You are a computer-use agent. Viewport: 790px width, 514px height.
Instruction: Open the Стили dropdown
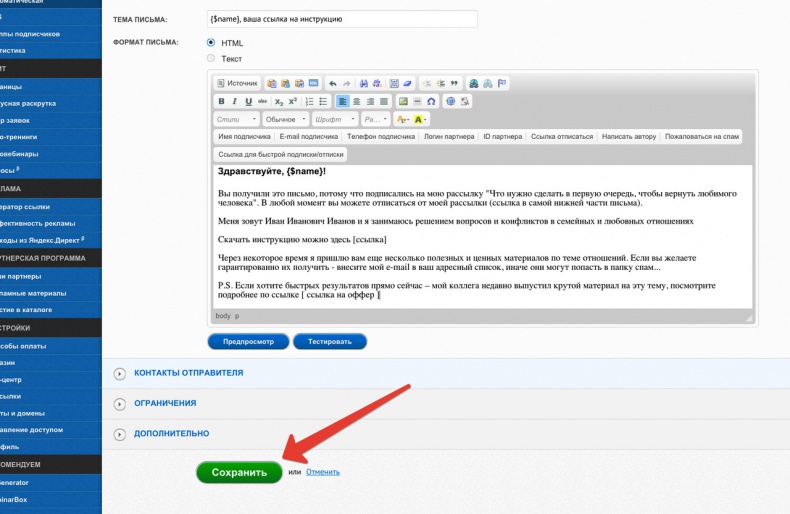coord(236,119)
